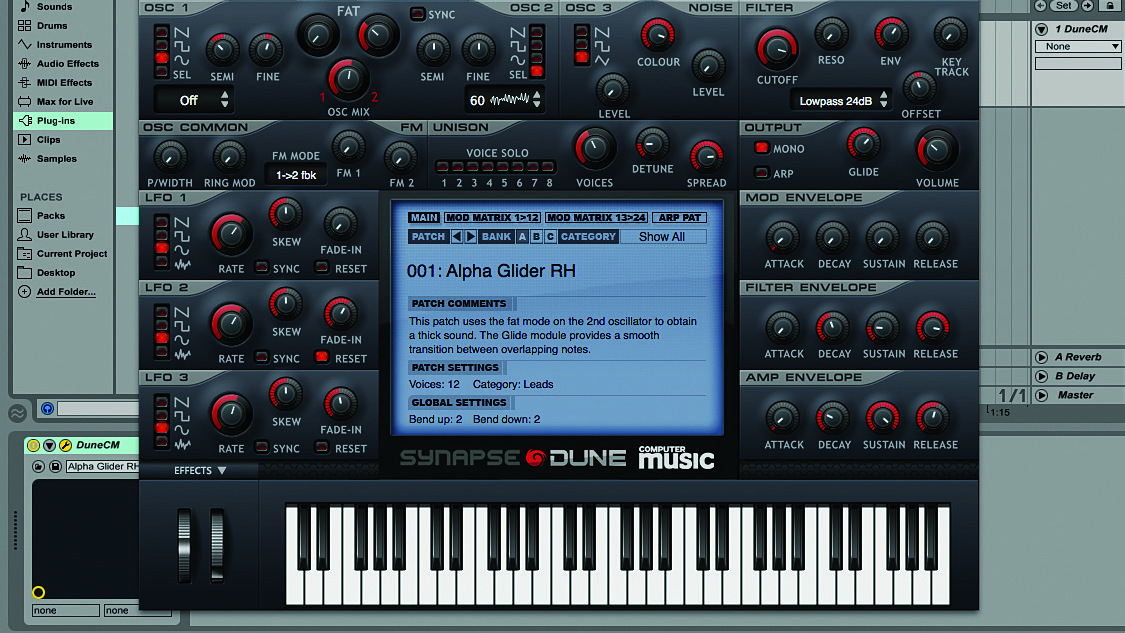Viewport: 1125px width, 633px height.
Task: Click the PATCH button
Action: pos(428,236)
